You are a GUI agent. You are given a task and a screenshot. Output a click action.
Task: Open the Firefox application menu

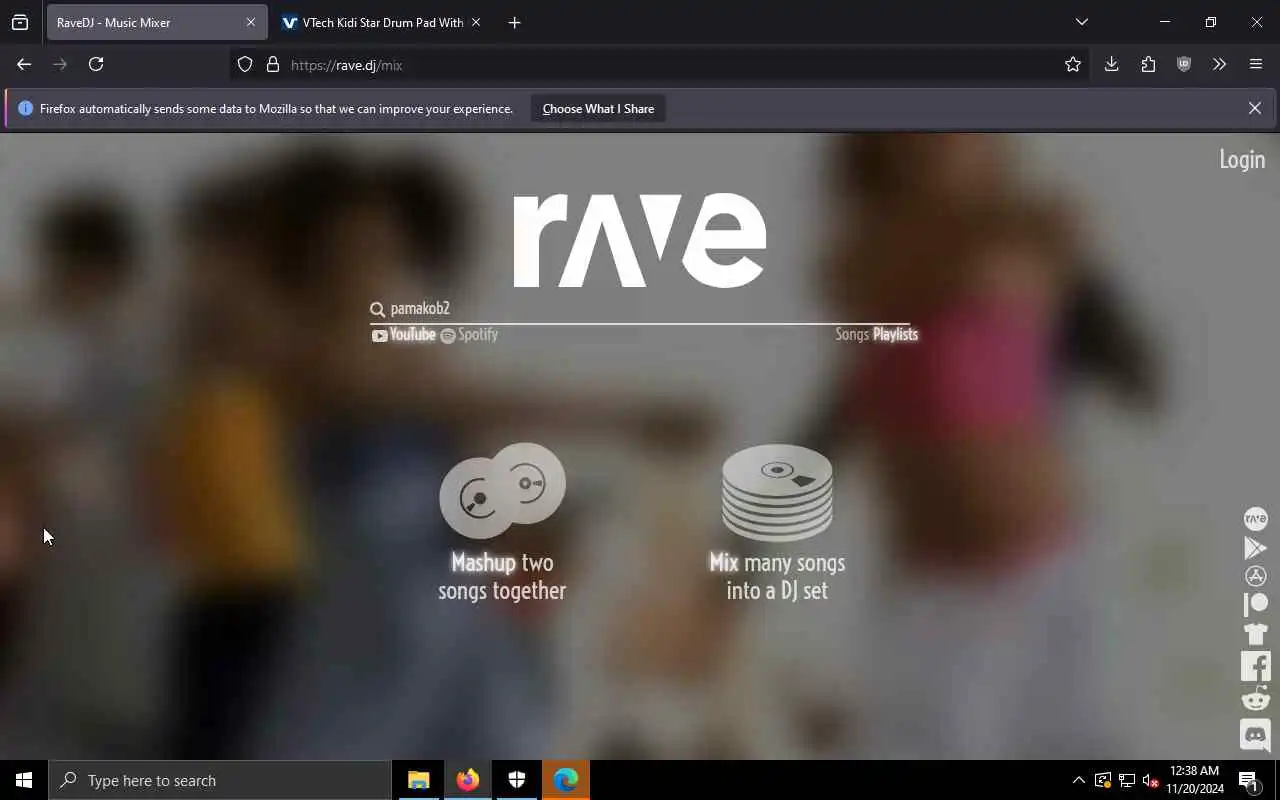(x=1256, y=64)
